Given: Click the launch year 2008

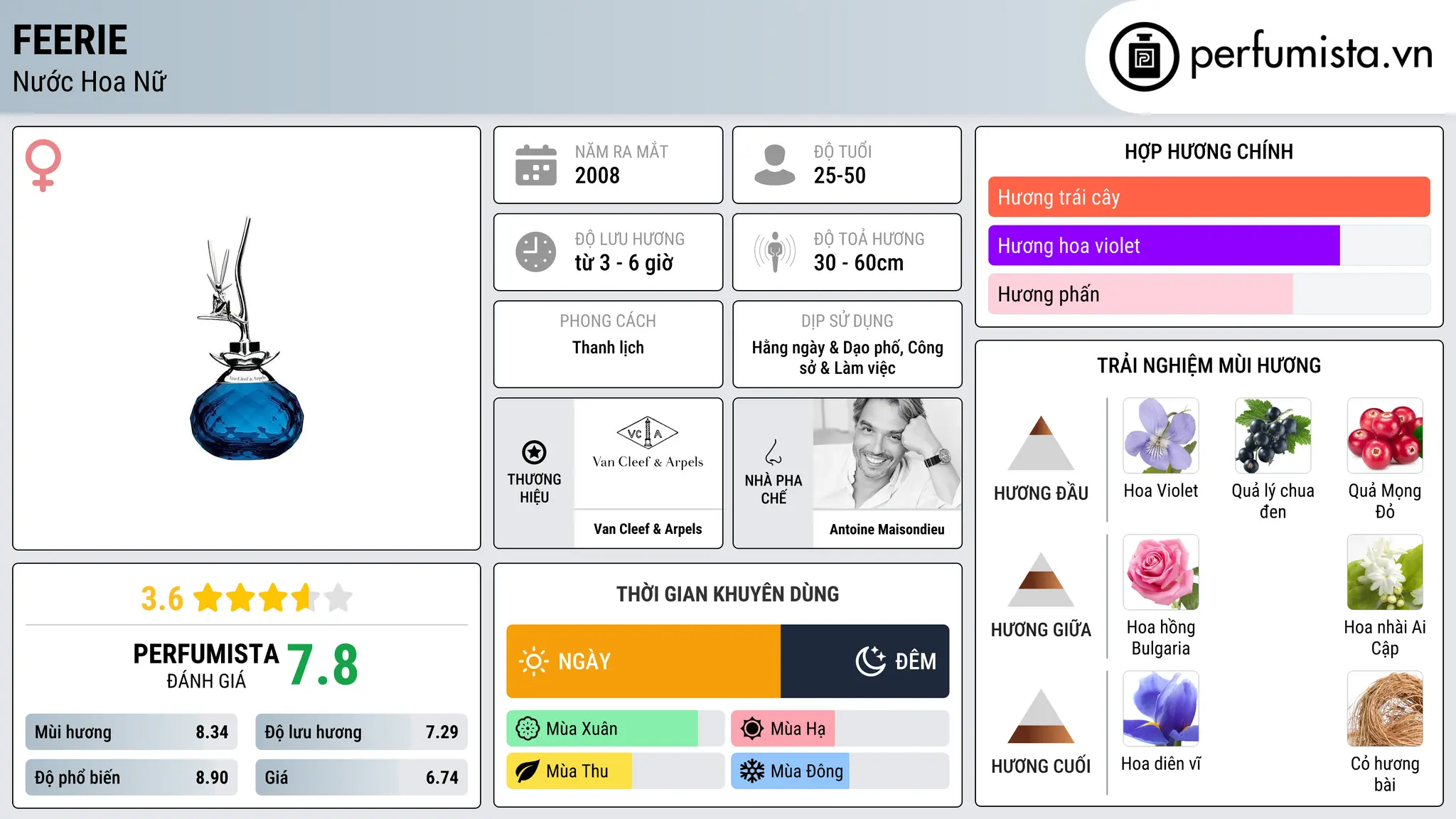Looking at the screenshot, I should (x=597, y=176).
